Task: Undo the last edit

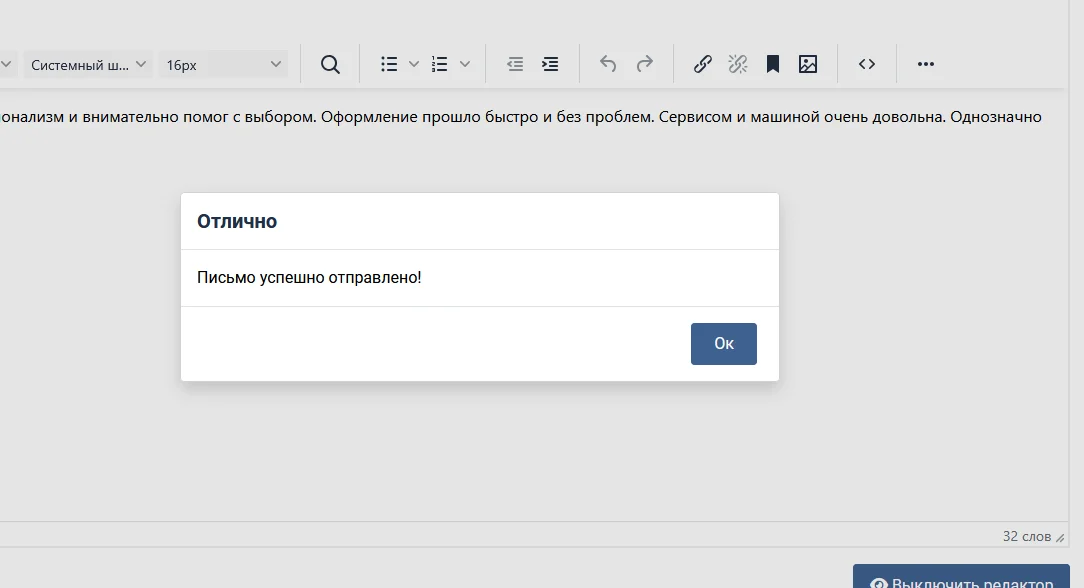Action: 608,64
